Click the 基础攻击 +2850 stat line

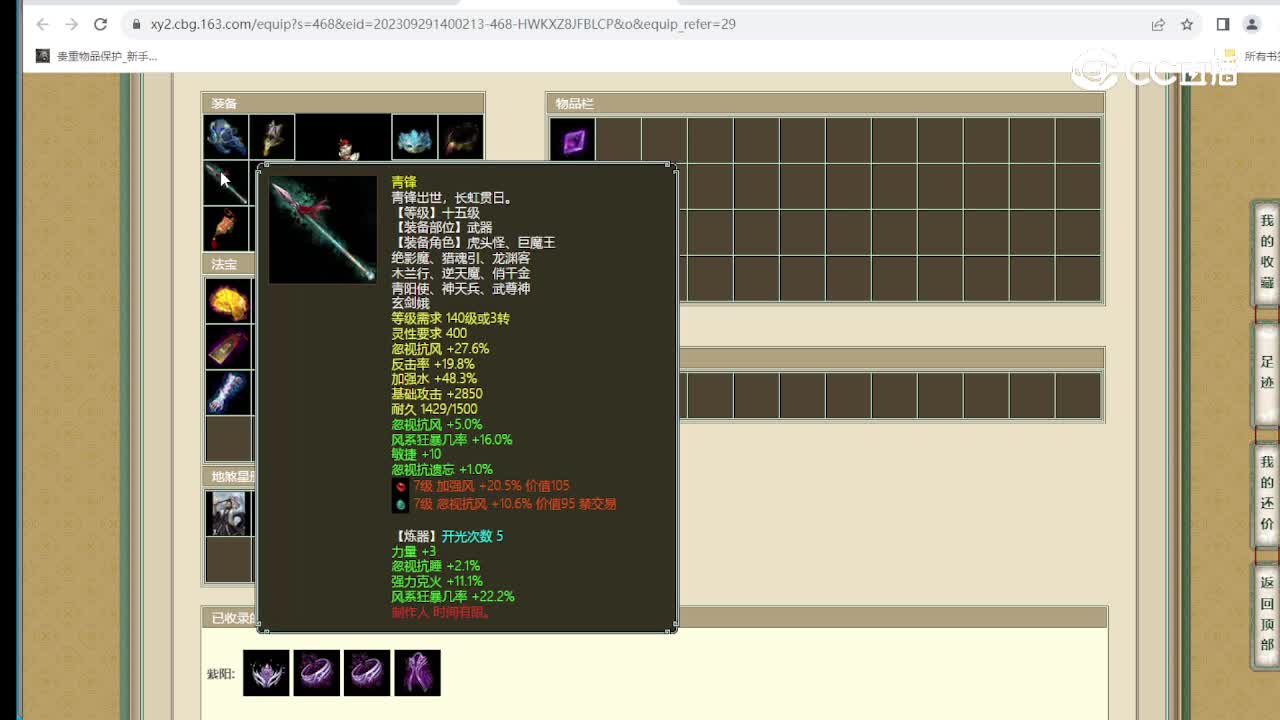pyautogui.click(x=437, y=394)
